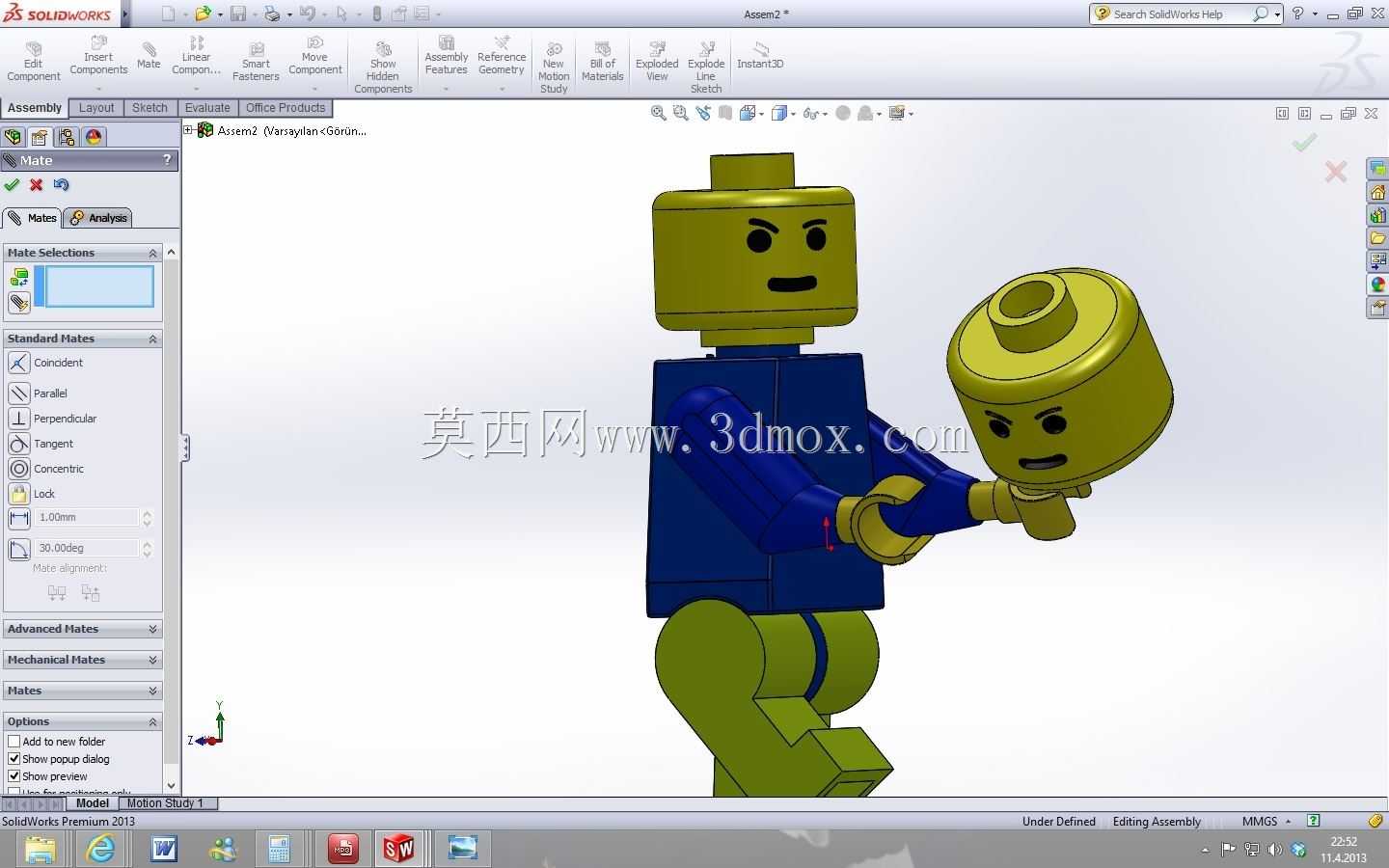Open the FeatureManager design tree tab
The width and height of the screenshot is (1389, 868).
tap(14, 137)
